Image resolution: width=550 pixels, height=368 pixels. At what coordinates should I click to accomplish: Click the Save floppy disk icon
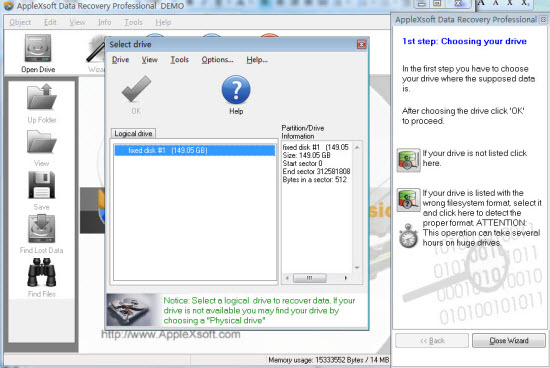[42, 185]
